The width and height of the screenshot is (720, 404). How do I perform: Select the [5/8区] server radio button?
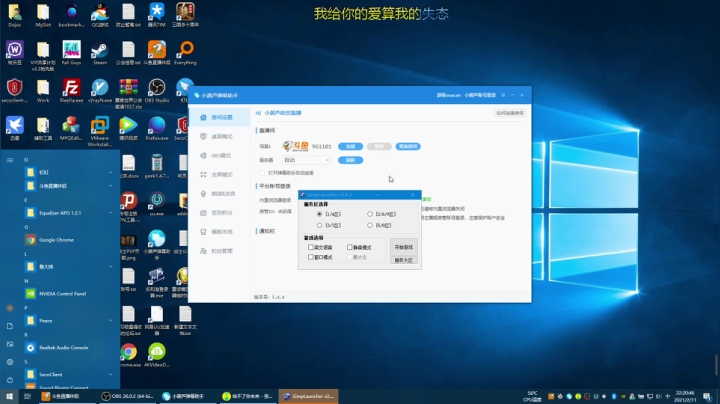pos(370,225)
